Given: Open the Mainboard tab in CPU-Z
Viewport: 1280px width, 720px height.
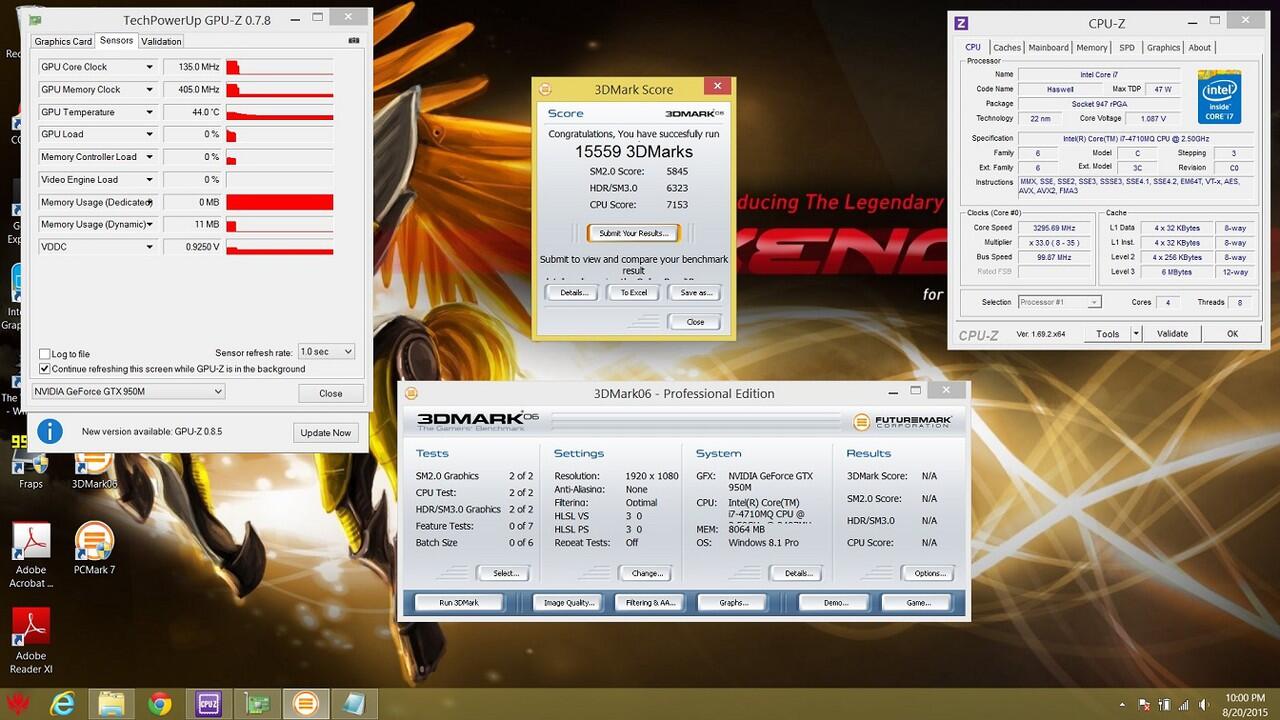Looking at the screenshot, I should [x=1048, y=47].
